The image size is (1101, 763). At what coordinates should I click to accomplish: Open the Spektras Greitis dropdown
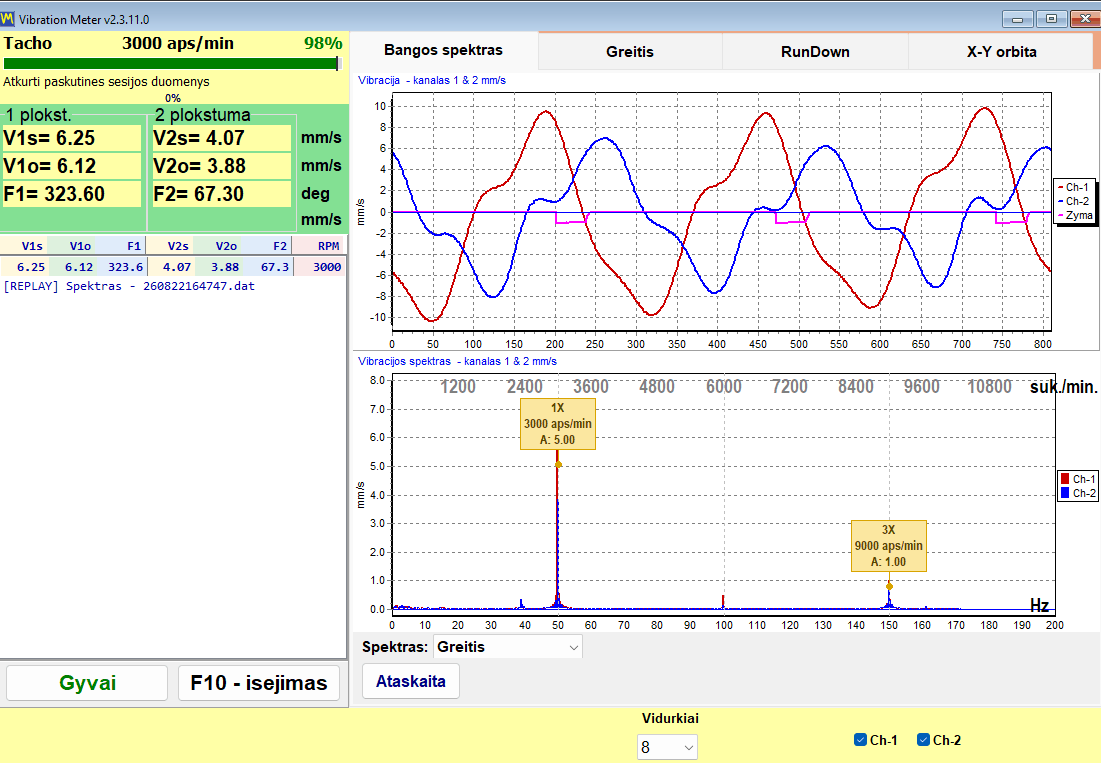[x=508, y=646]
